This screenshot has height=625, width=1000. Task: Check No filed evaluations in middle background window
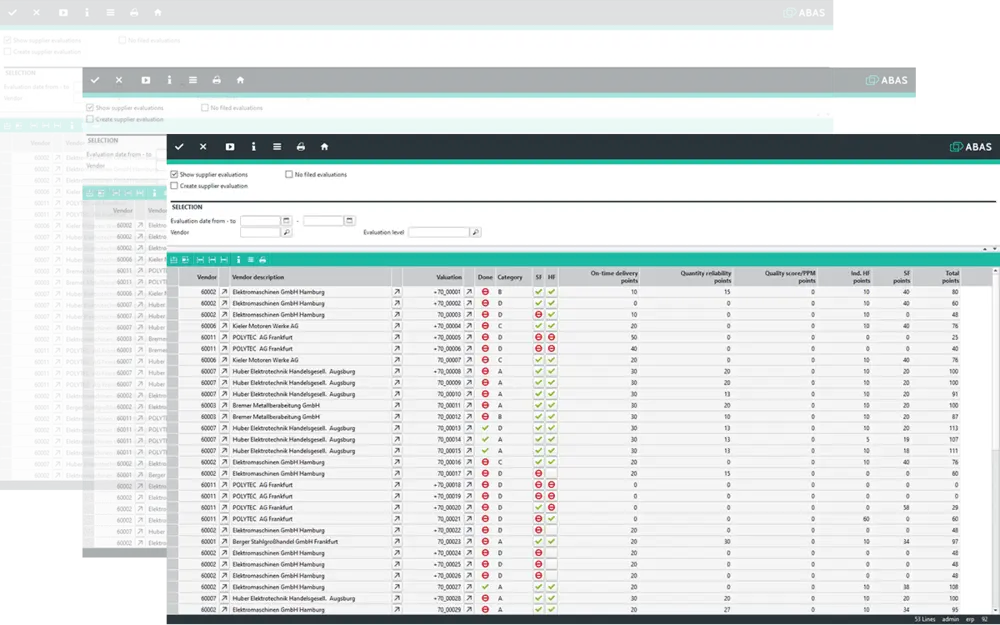[205, 108]
